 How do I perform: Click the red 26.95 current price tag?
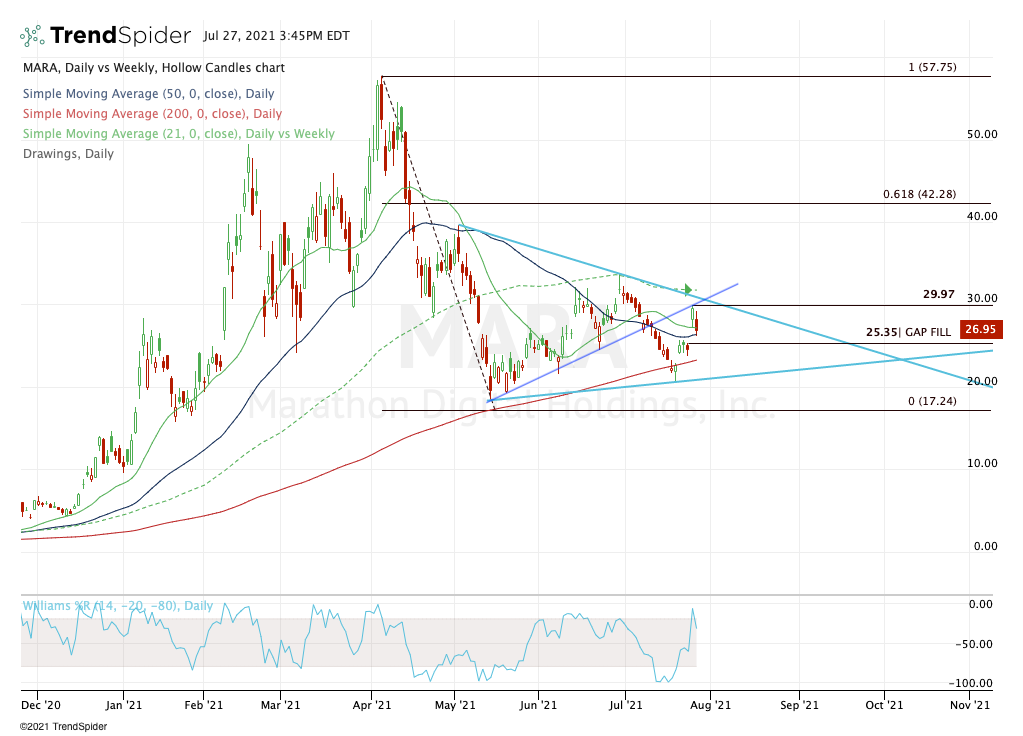[x=976, y=329]
